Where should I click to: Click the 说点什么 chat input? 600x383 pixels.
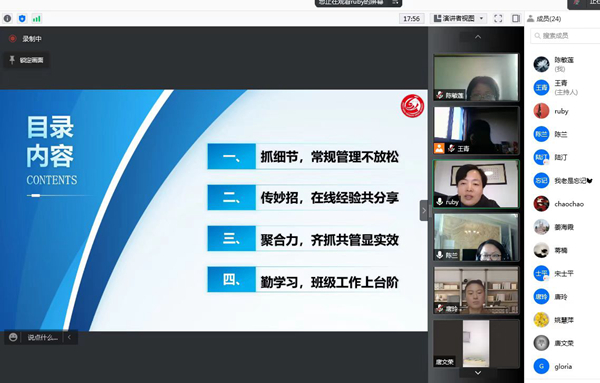point(42,337)
